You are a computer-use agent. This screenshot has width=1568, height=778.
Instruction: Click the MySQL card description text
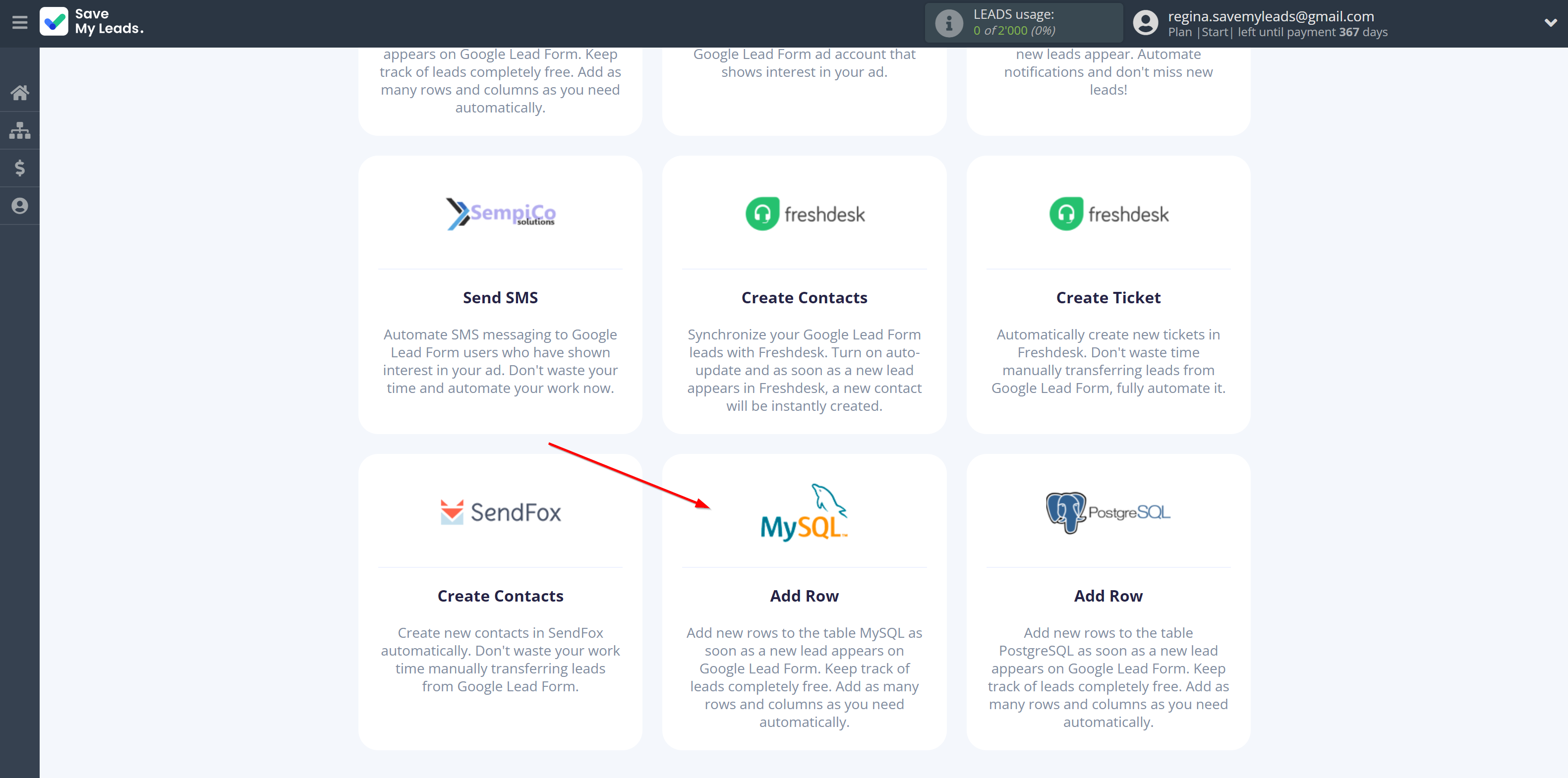805,677
